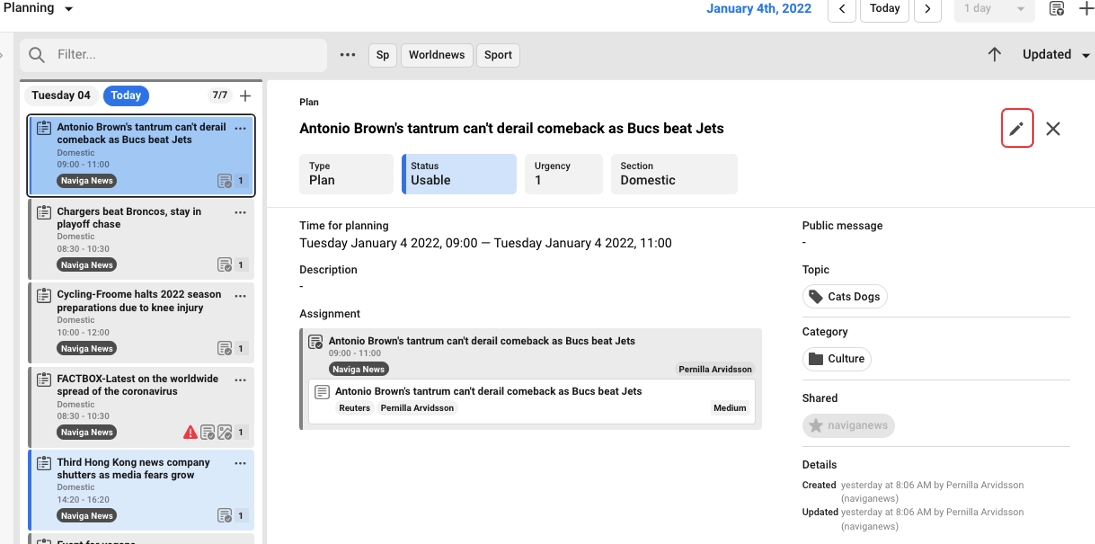Toggle the Sp filter chip
The height and width of the screenshot is (544, 1095).
tap(382, 55)
